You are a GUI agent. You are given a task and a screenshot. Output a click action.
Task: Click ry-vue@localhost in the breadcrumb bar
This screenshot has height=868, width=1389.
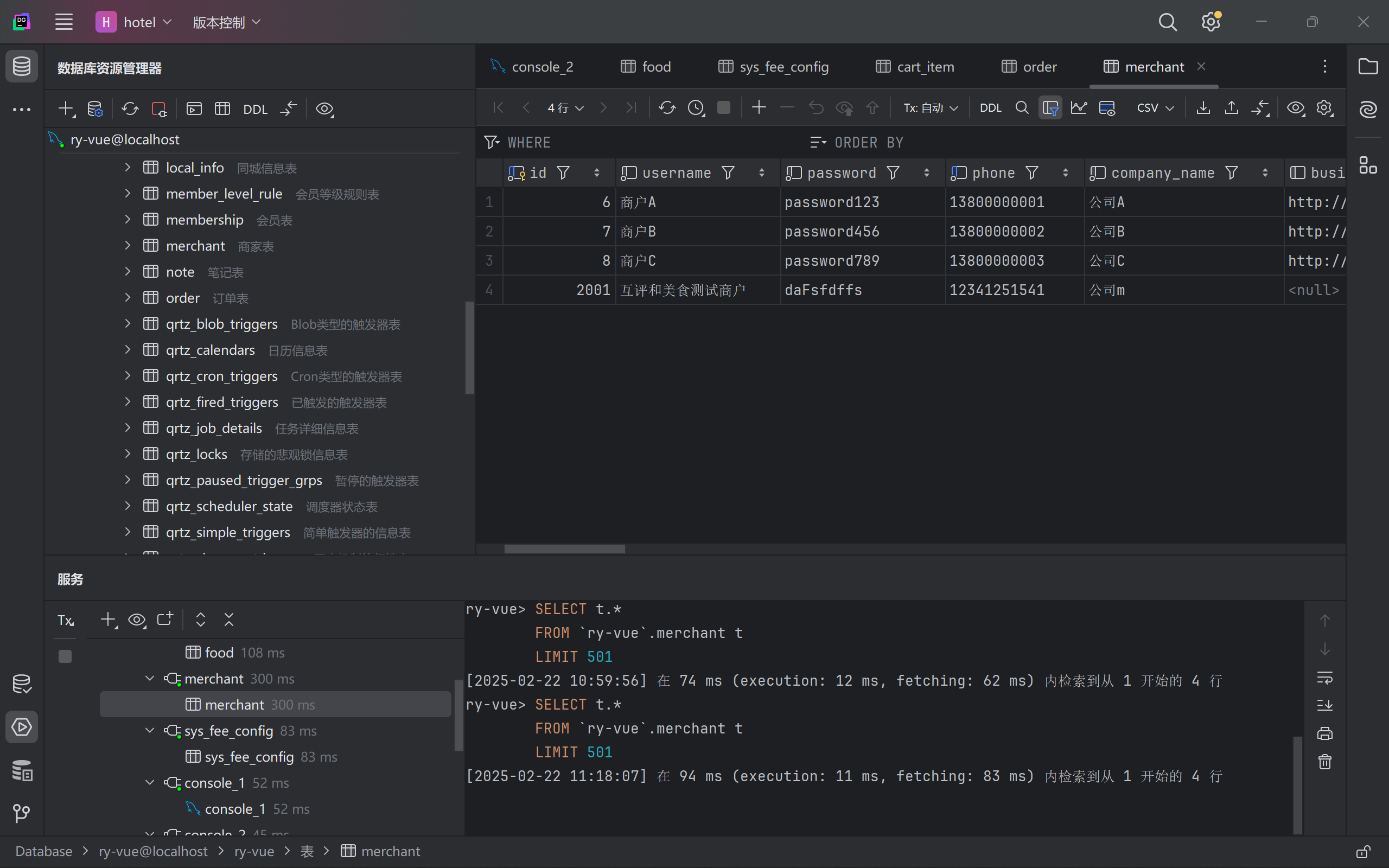(152, 851)
